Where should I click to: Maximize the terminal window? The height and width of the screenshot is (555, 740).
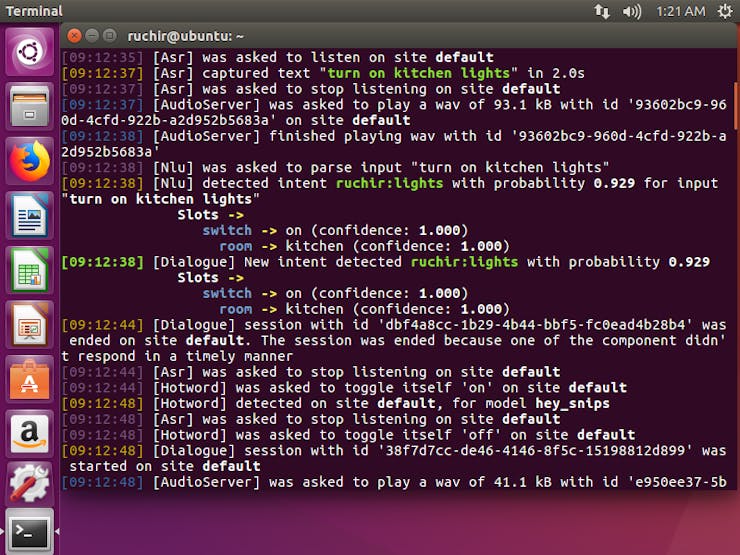click(109, 35)
